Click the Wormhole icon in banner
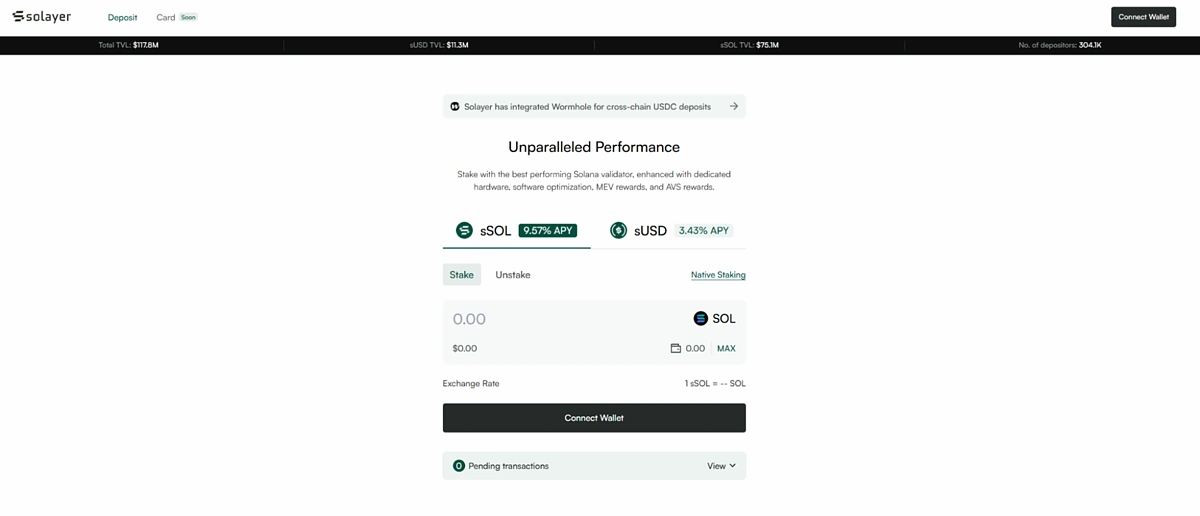Viewport: 1200px width, 516px height. 454,106
